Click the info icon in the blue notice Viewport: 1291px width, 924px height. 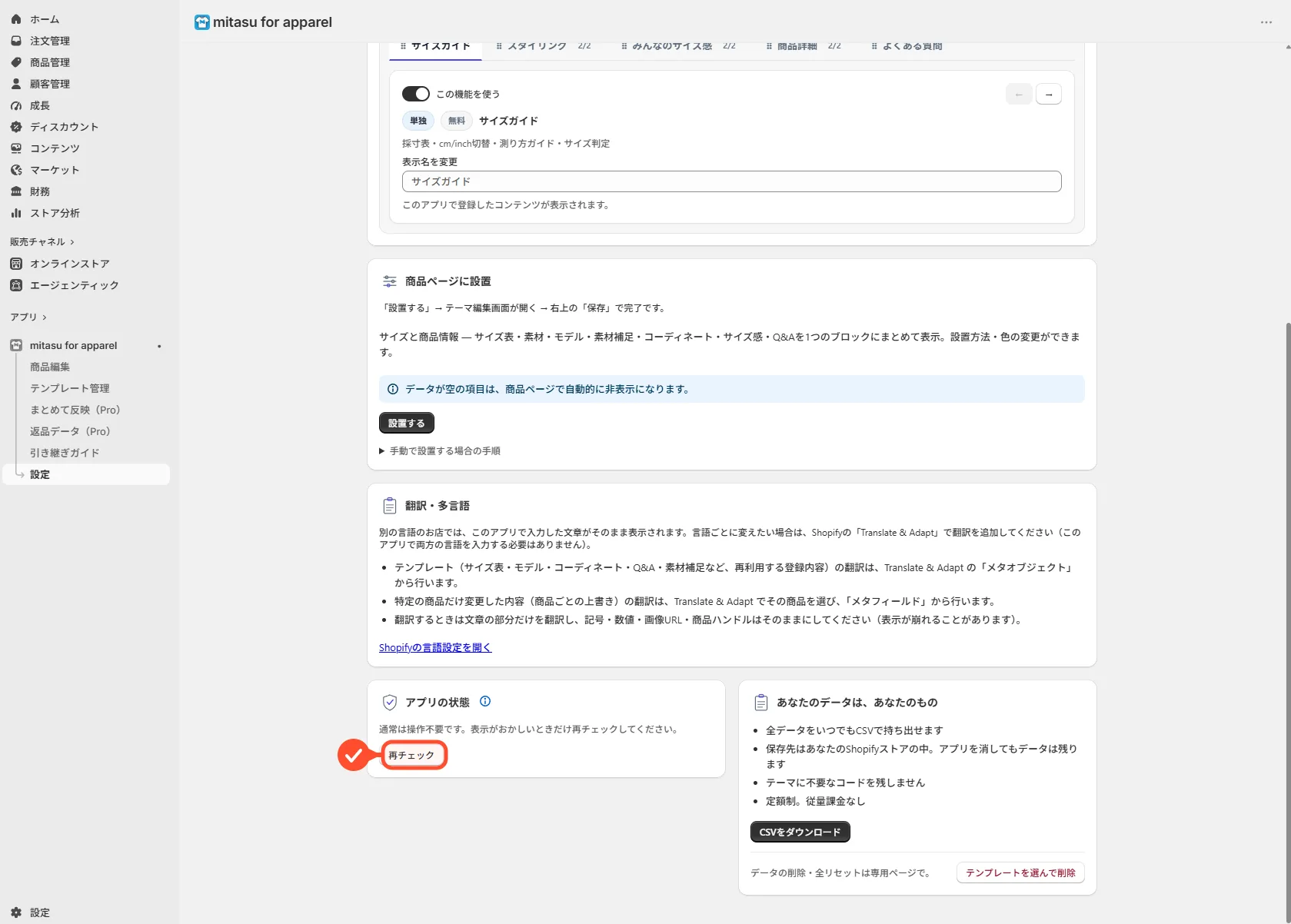tap(393, 389)
